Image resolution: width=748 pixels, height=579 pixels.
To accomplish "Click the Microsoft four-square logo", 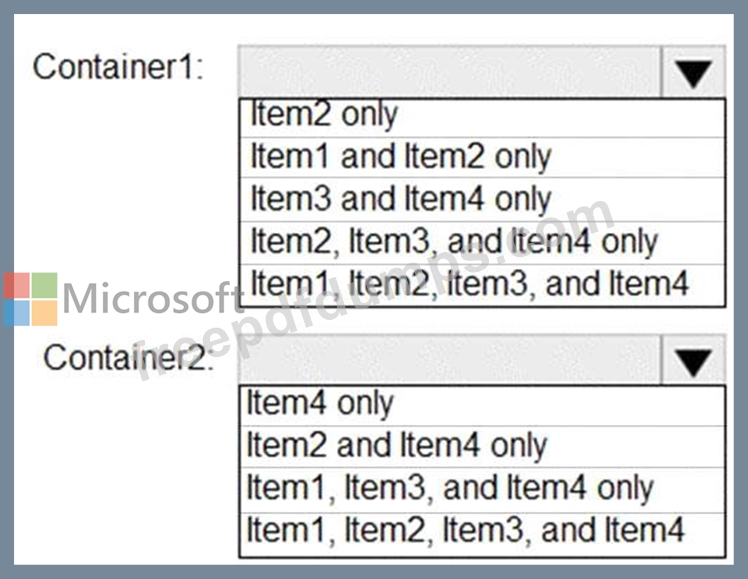I will click(x=31, y=299).
